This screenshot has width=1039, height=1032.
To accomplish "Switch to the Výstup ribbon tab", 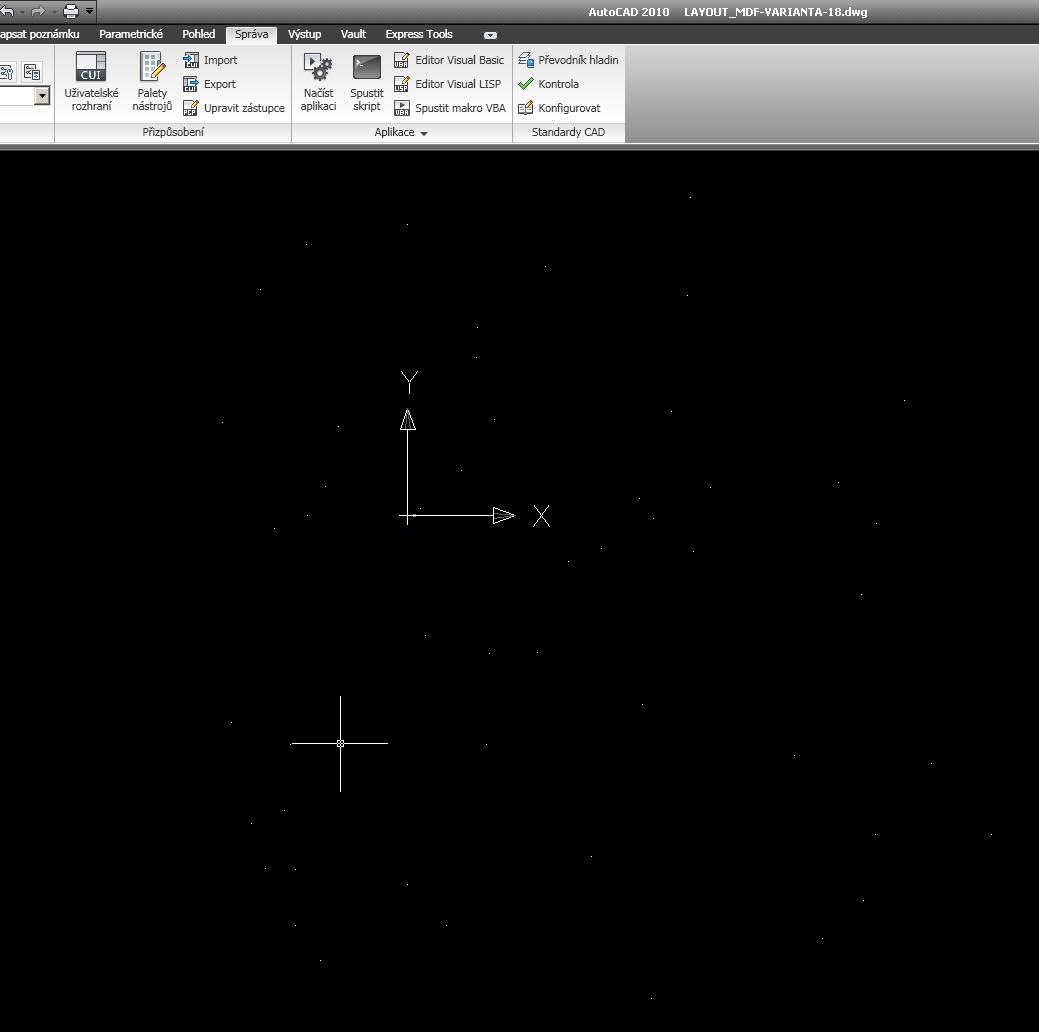I will point(304,34).
